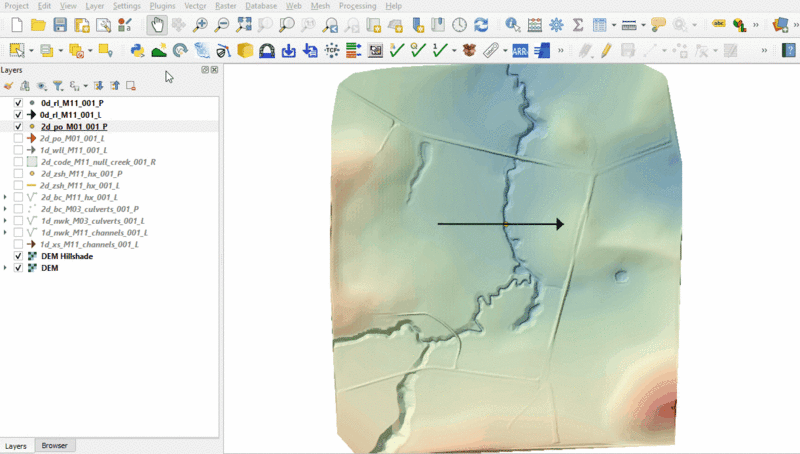The width and height of the screenshot is (800, 454).
Task: Select the Pan Map hand tool
Action: pyautogui.click(x=157, y=24)
